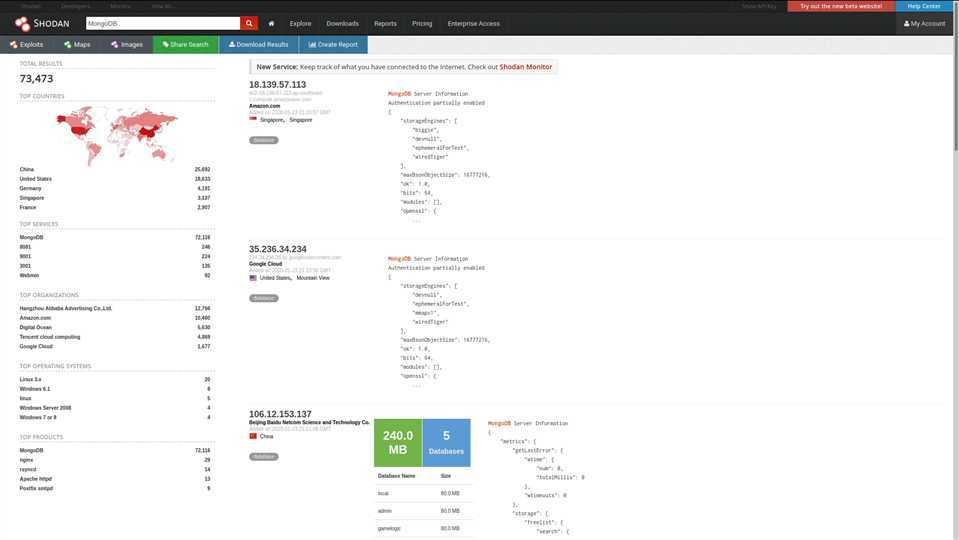The height and width of the screenshot is (540, 959).
Task: Click the tag badge under 35.236.34.234
Action: pyautogui.click(x=264, y=298)
